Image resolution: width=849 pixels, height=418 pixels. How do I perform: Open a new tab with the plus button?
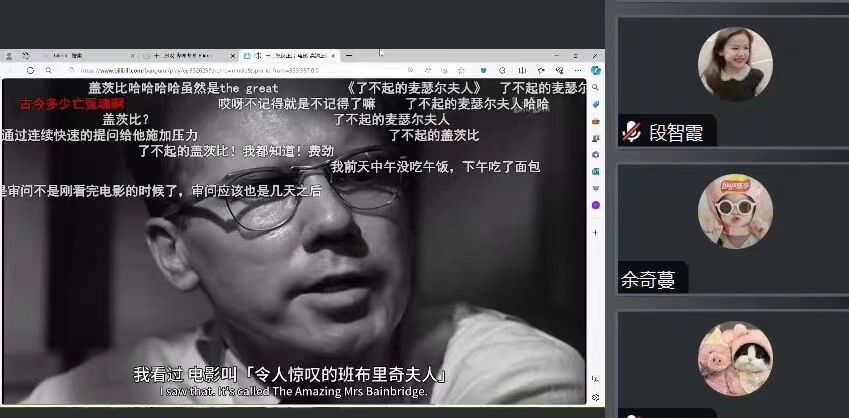click(x=349, y=56)
